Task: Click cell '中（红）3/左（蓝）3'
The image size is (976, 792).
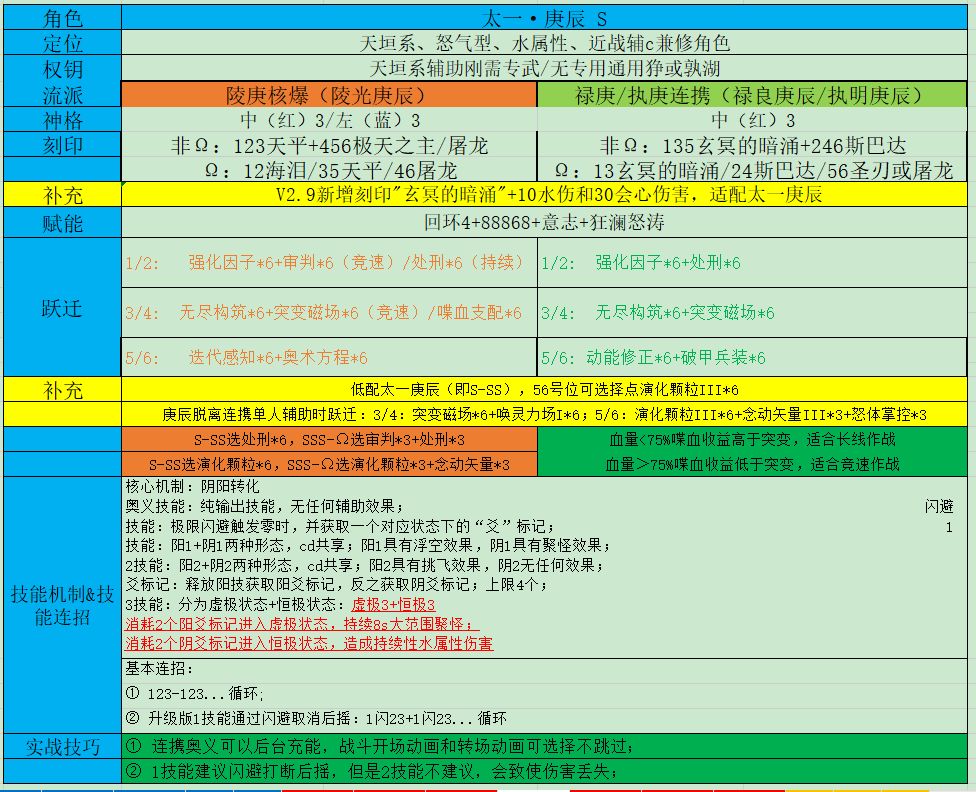Action: pyautogui.click(x=329, y=120)
